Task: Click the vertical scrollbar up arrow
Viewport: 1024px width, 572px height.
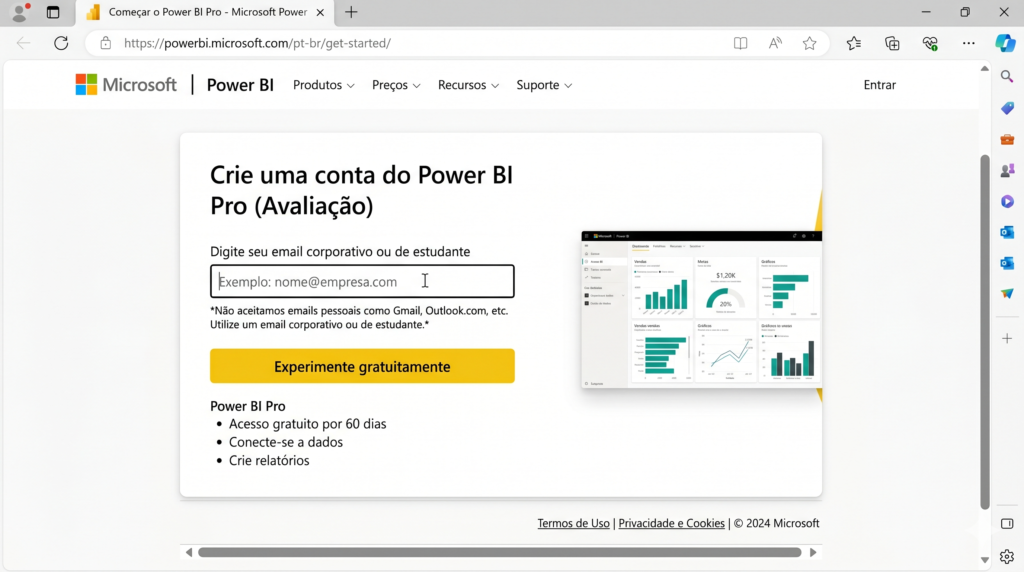Action: tap(985, 69)
